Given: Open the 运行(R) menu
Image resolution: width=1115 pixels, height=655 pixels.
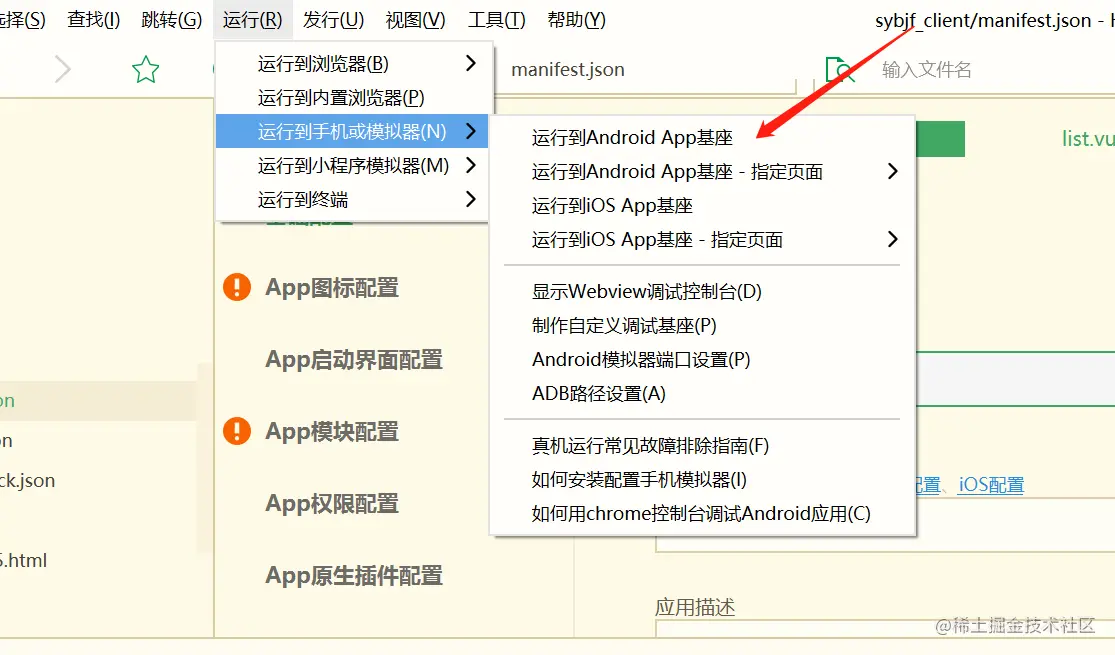Looking at the screenshot, I should click(252, 20).
